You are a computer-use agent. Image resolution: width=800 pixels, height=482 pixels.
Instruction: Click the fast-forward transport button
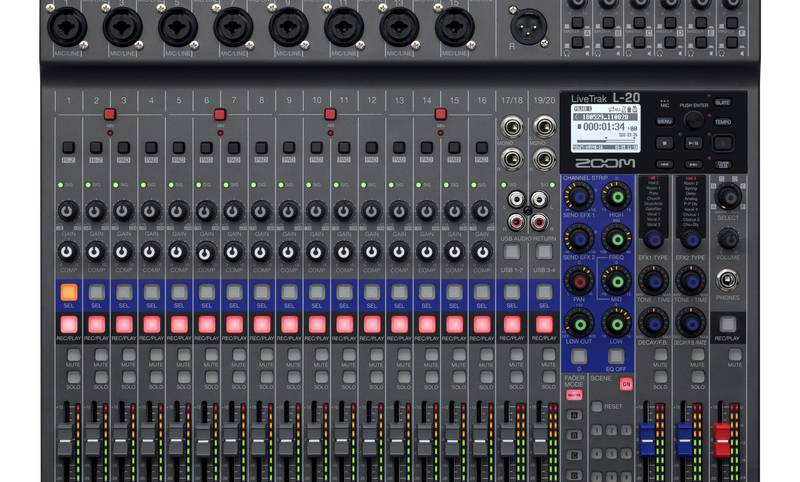(692, 164)
